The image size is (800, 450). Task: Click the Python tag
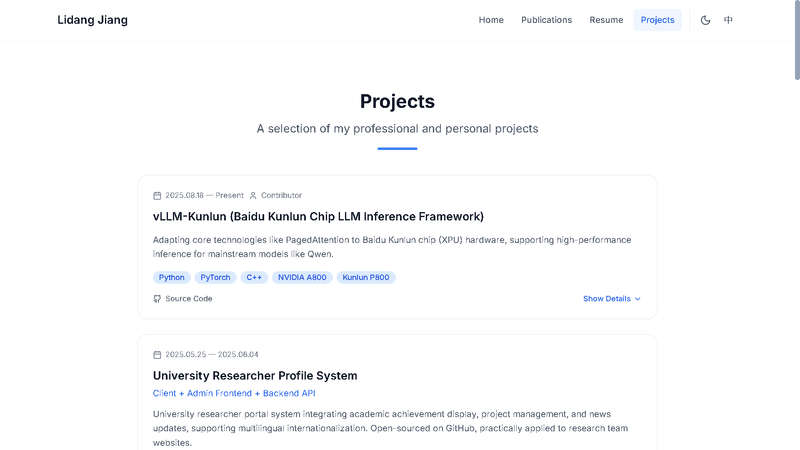[171, 277]
